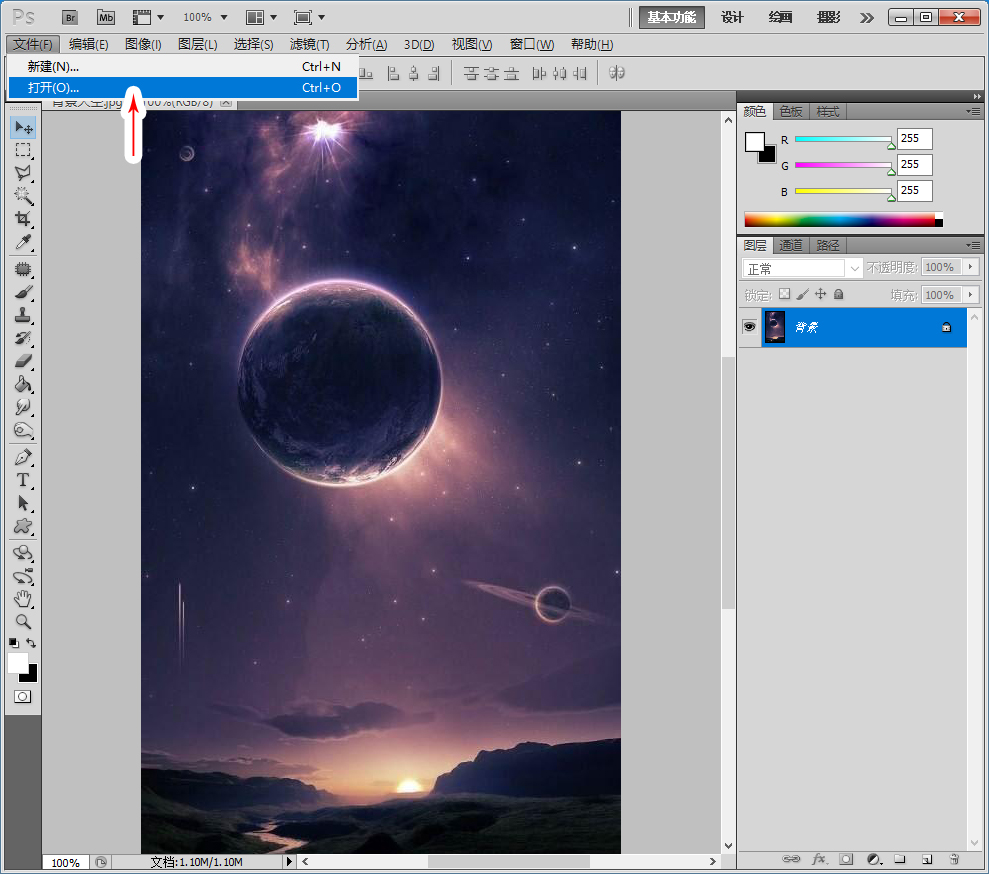
Task: Select the Eyedropper tool
Action: 23,242
